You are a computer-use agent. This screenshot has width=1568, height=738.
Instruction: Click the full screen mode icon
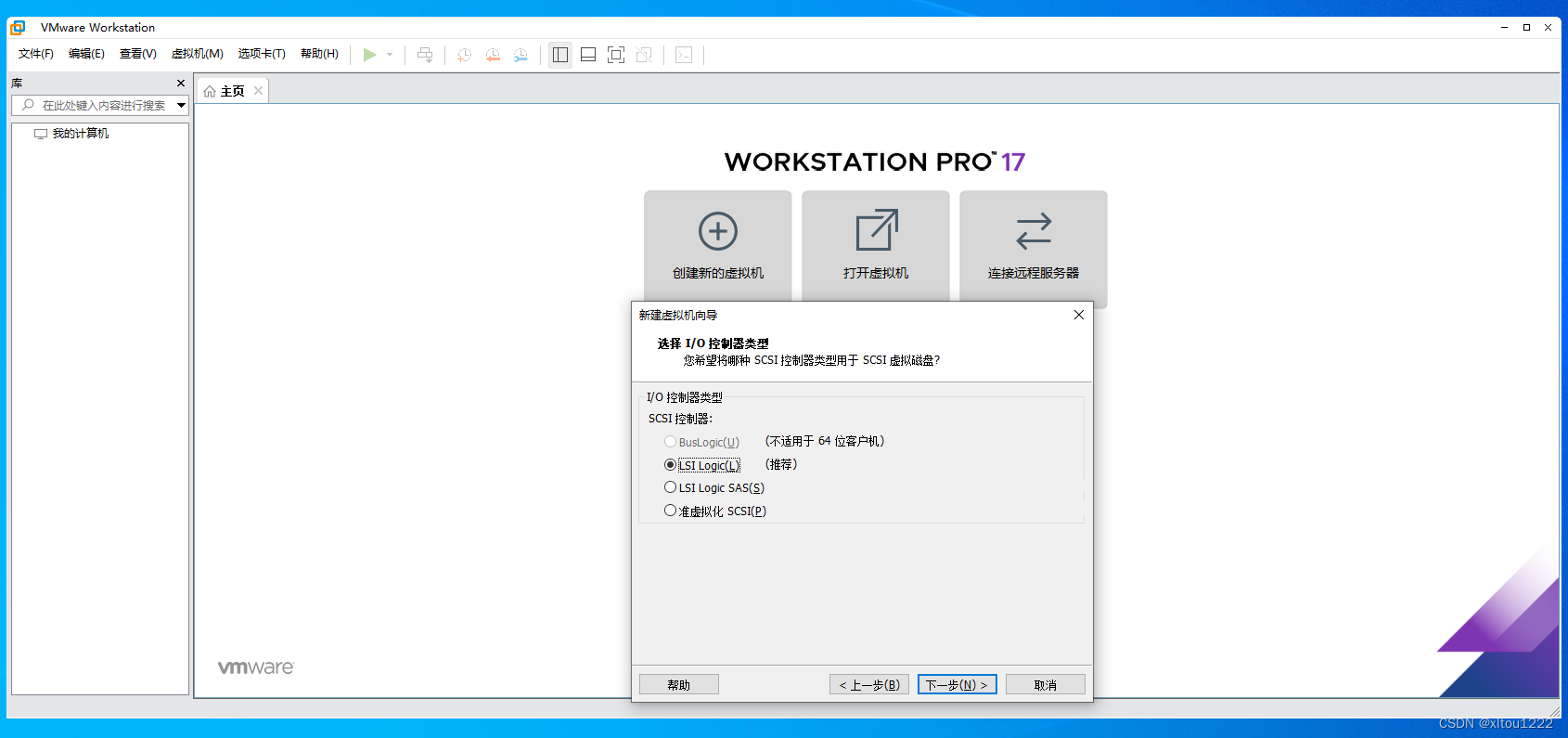tap(616, 55)
